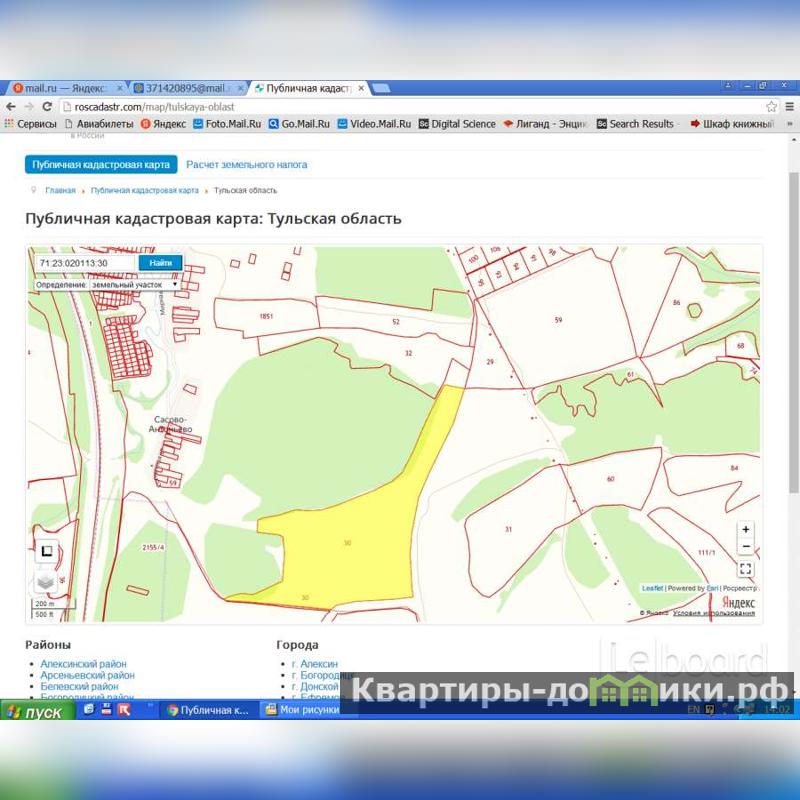The height and width of the screenshot is (800, 800).
Task: Click the browser address bar
Action: point(400,107)
